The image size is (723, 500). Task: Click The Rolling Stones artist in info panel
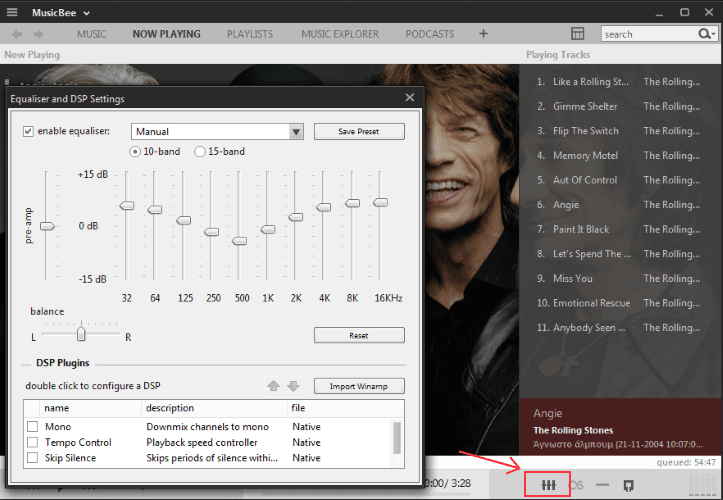click(573, 430)
